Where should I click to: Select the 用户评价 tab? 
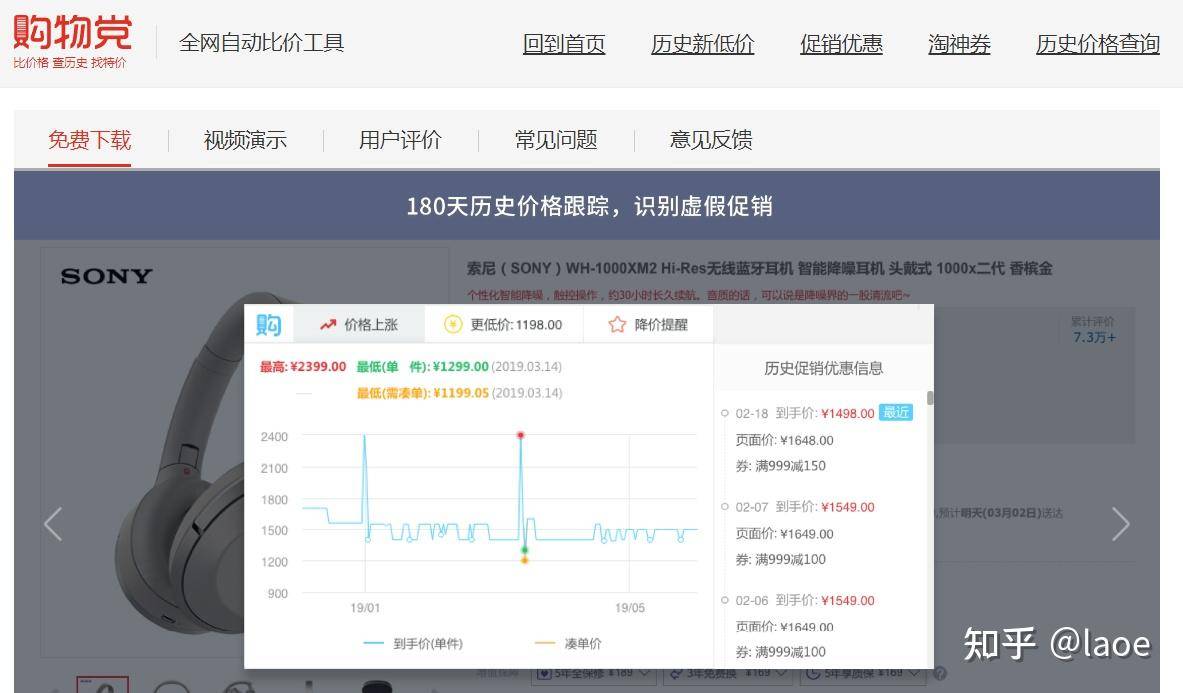pyautogui.click(x=401, y=140)
